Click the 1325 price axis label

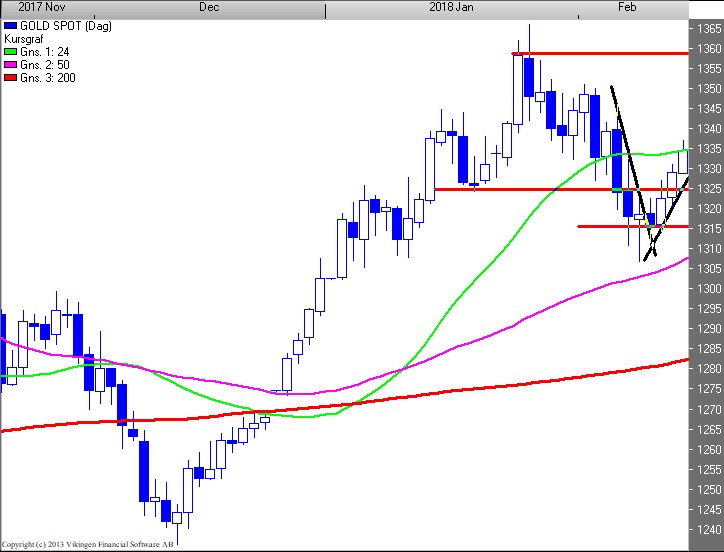click(x=707, y=189)
